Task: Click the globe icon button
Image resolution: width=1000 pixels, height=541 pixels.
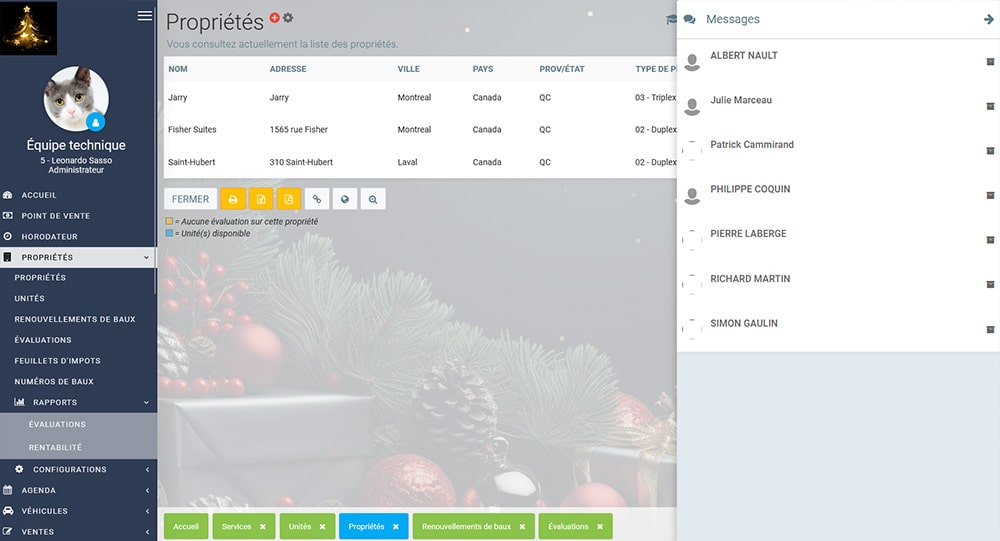Action: click(345, 199)
